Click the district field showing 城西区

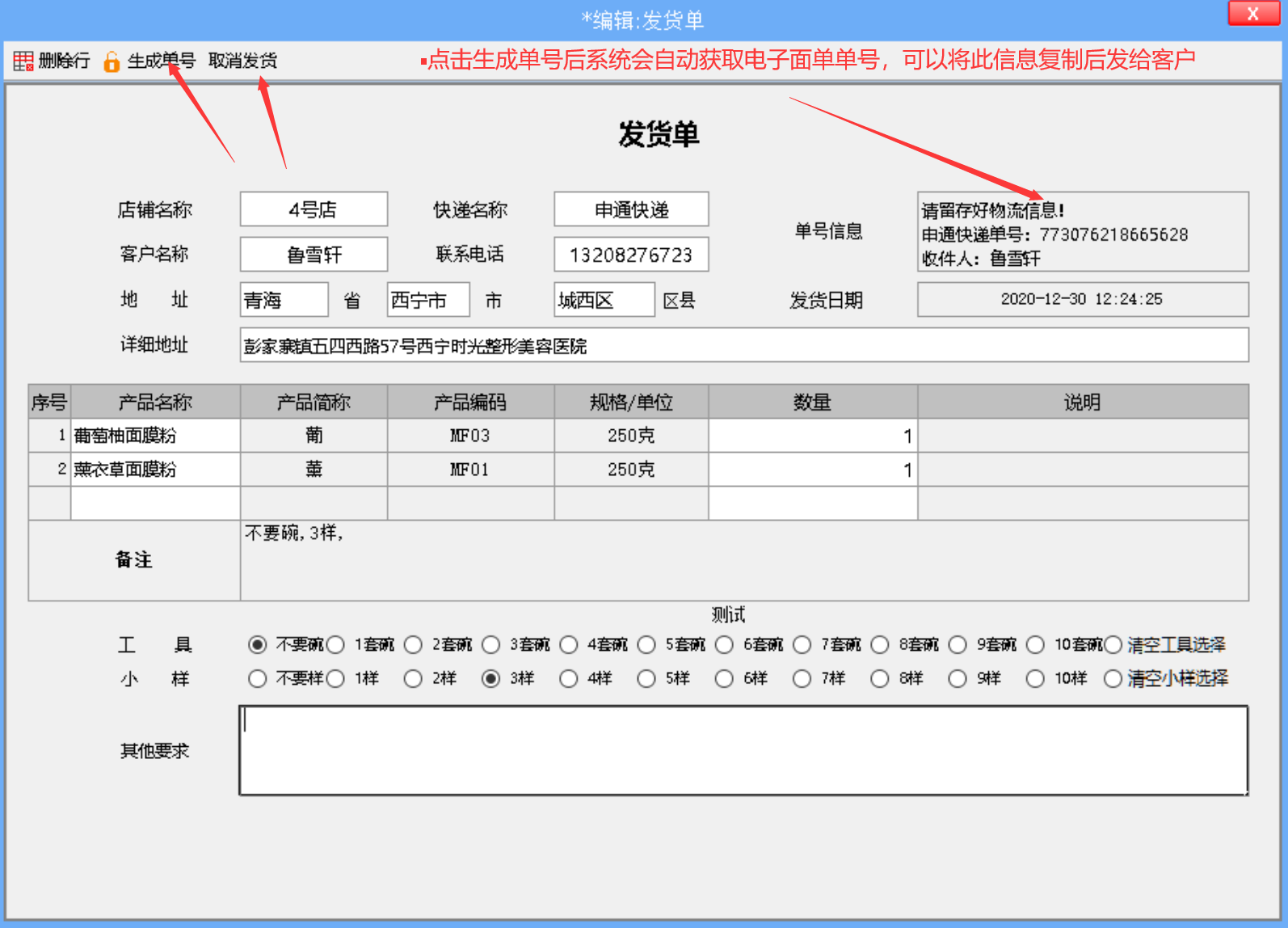click(604, 301)
